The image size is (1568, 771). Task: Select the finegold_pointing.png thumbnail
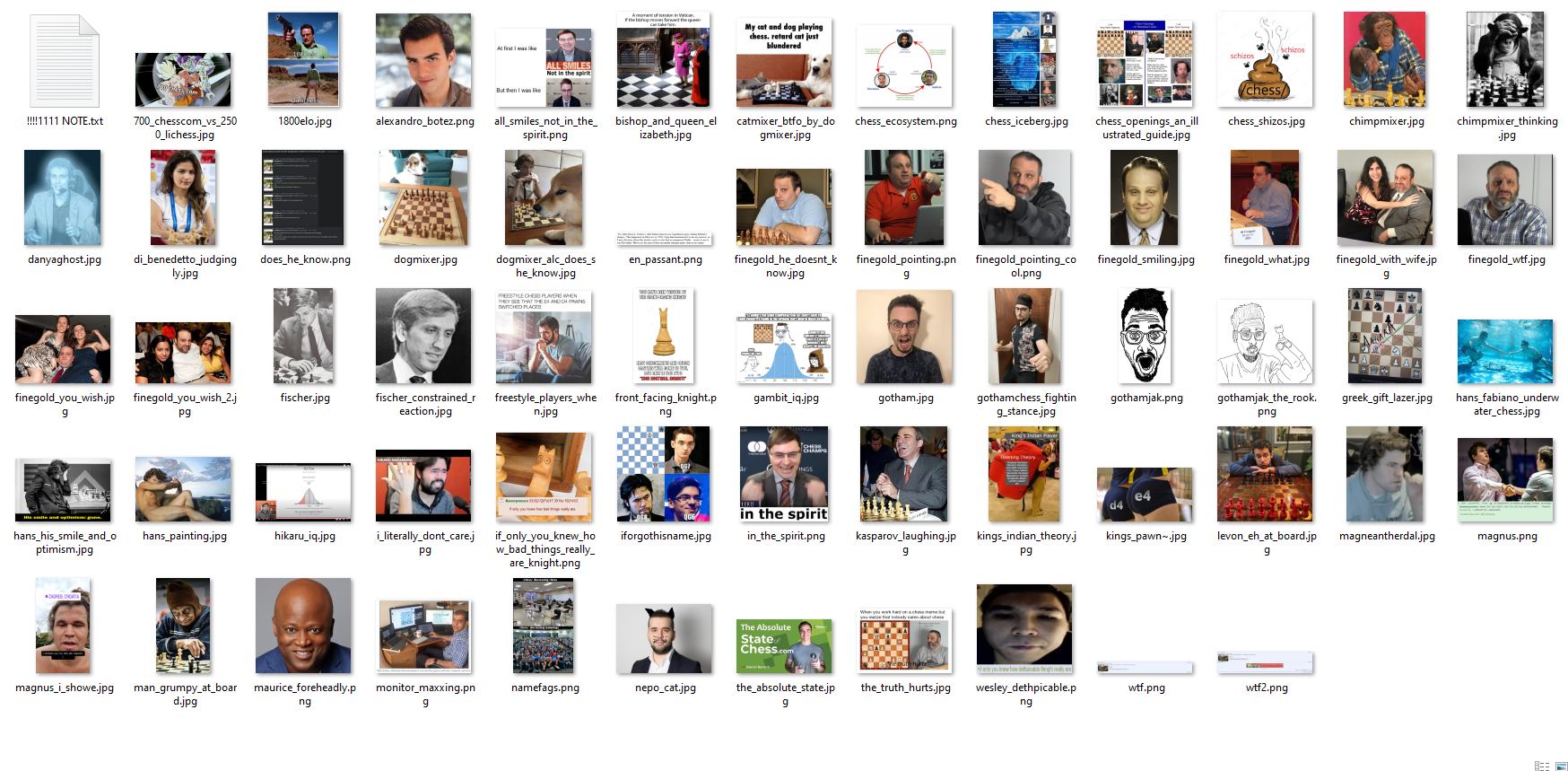[x=904, y=197]
